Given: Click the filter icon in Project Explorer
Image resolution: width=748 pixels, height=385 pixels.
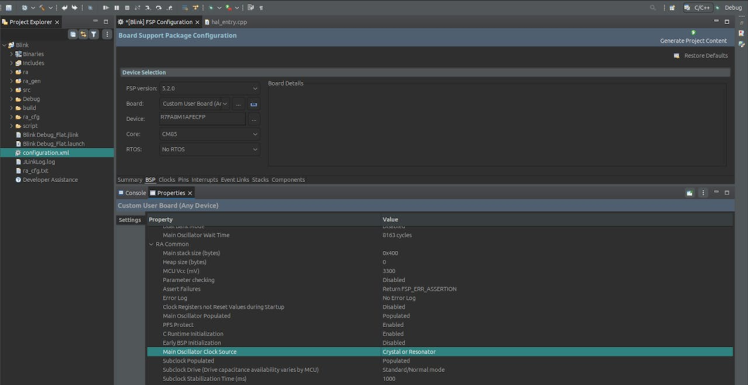Looking at the screenshot, I should (x=94, y=34).
